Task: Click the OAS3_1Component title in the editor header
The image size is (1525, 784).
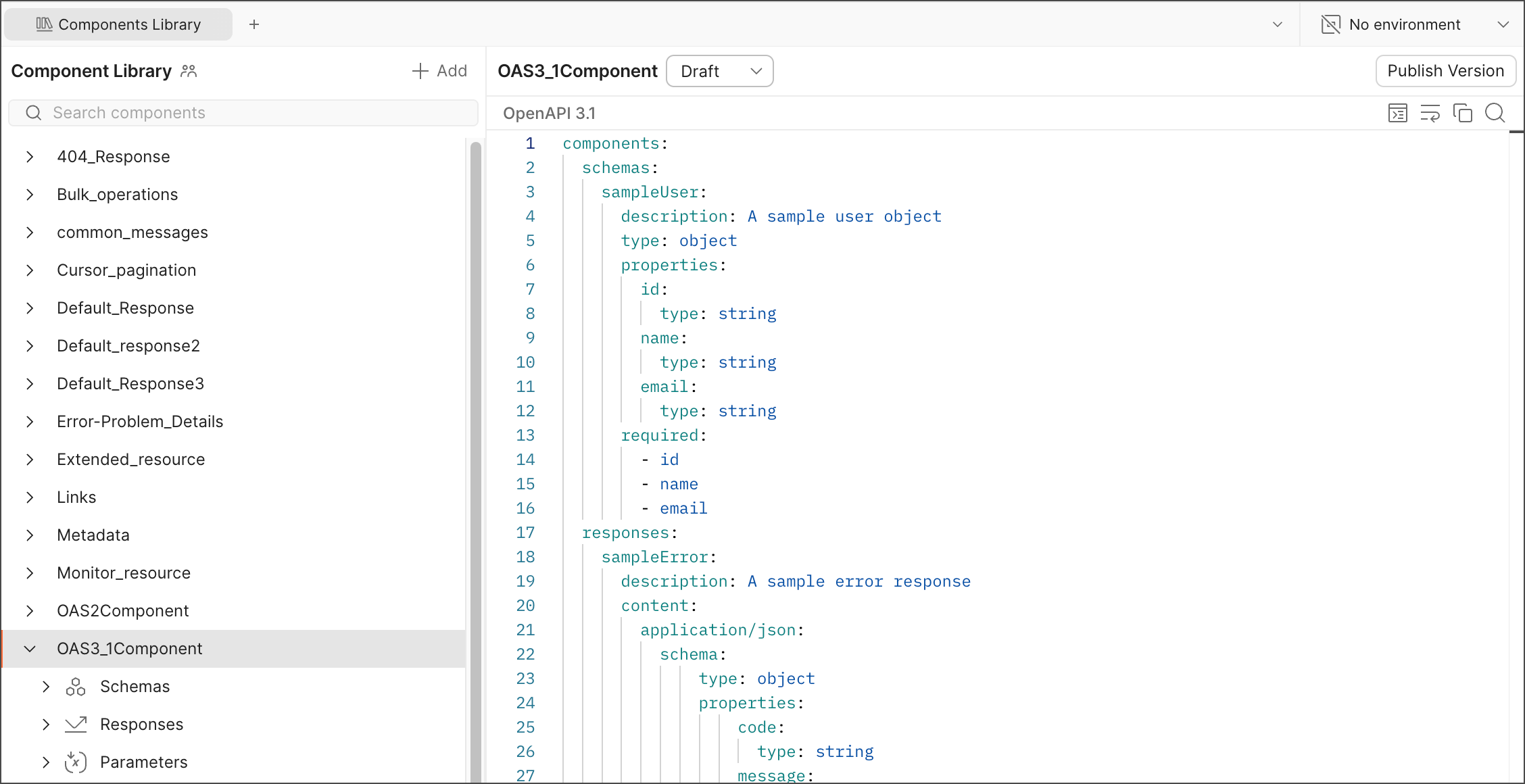Action: pyautogui.click(x=577, y=71)
